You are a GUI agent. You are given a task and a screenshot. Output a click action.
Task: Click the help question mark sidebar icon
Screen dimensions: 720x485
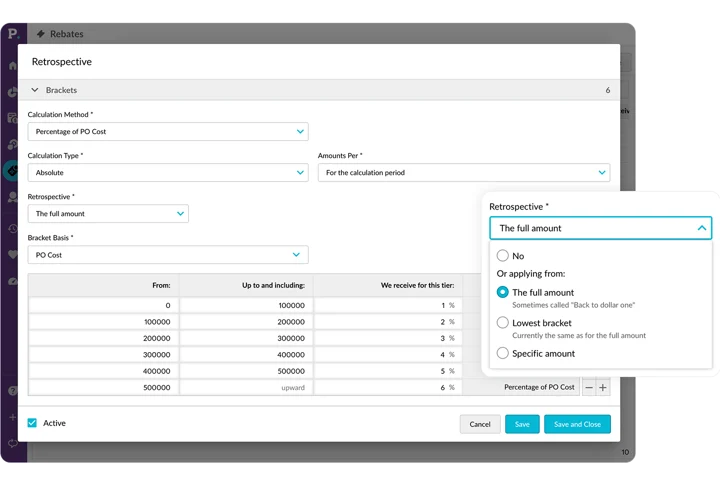pos(12,391)
